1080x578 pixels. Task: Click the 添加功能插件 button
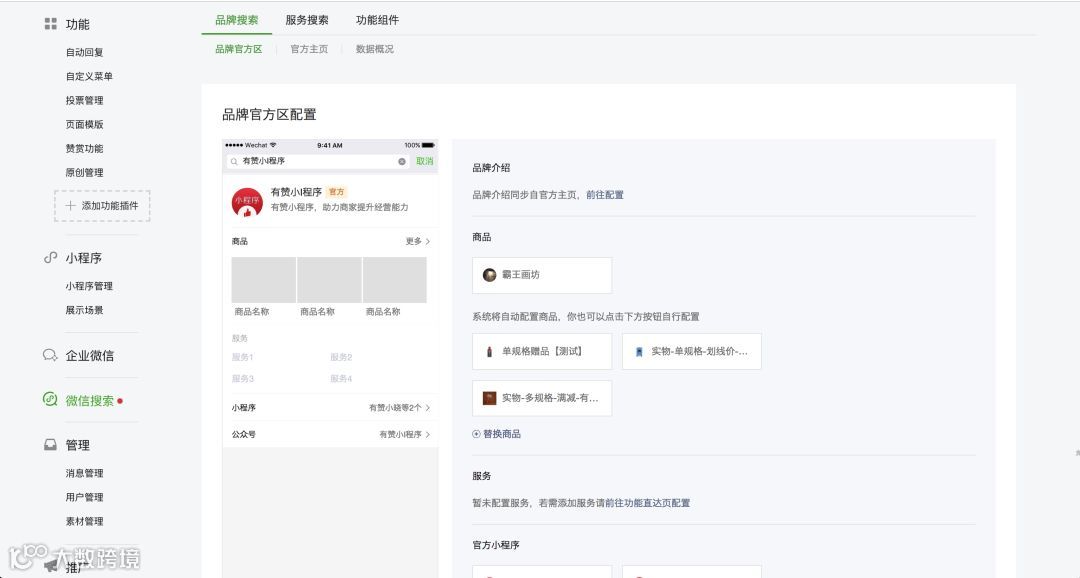102,205
